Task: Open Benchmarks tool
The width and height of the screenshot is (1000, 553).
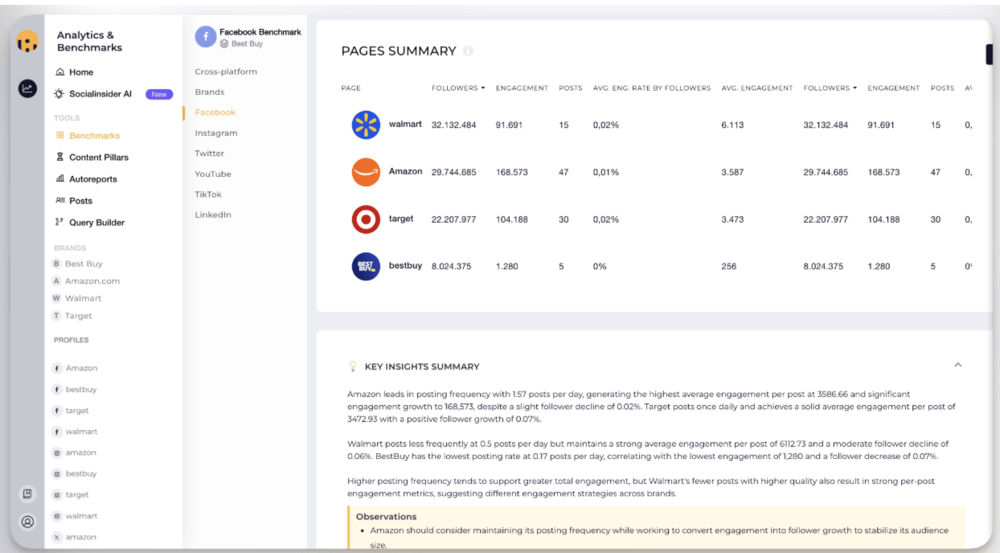Action: [94, 135]
